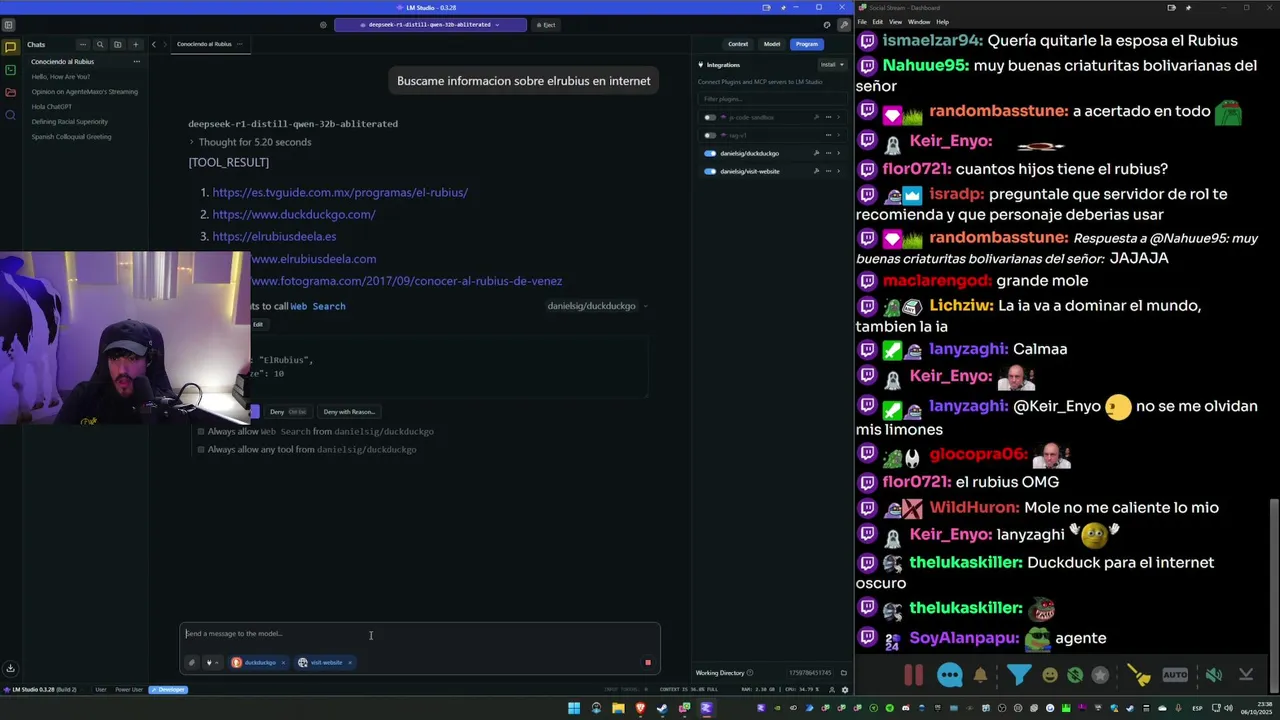This screenshot has width=1280, height=720.
Task: Open the Discover search sidebar icon
Action: pos(10,115)
